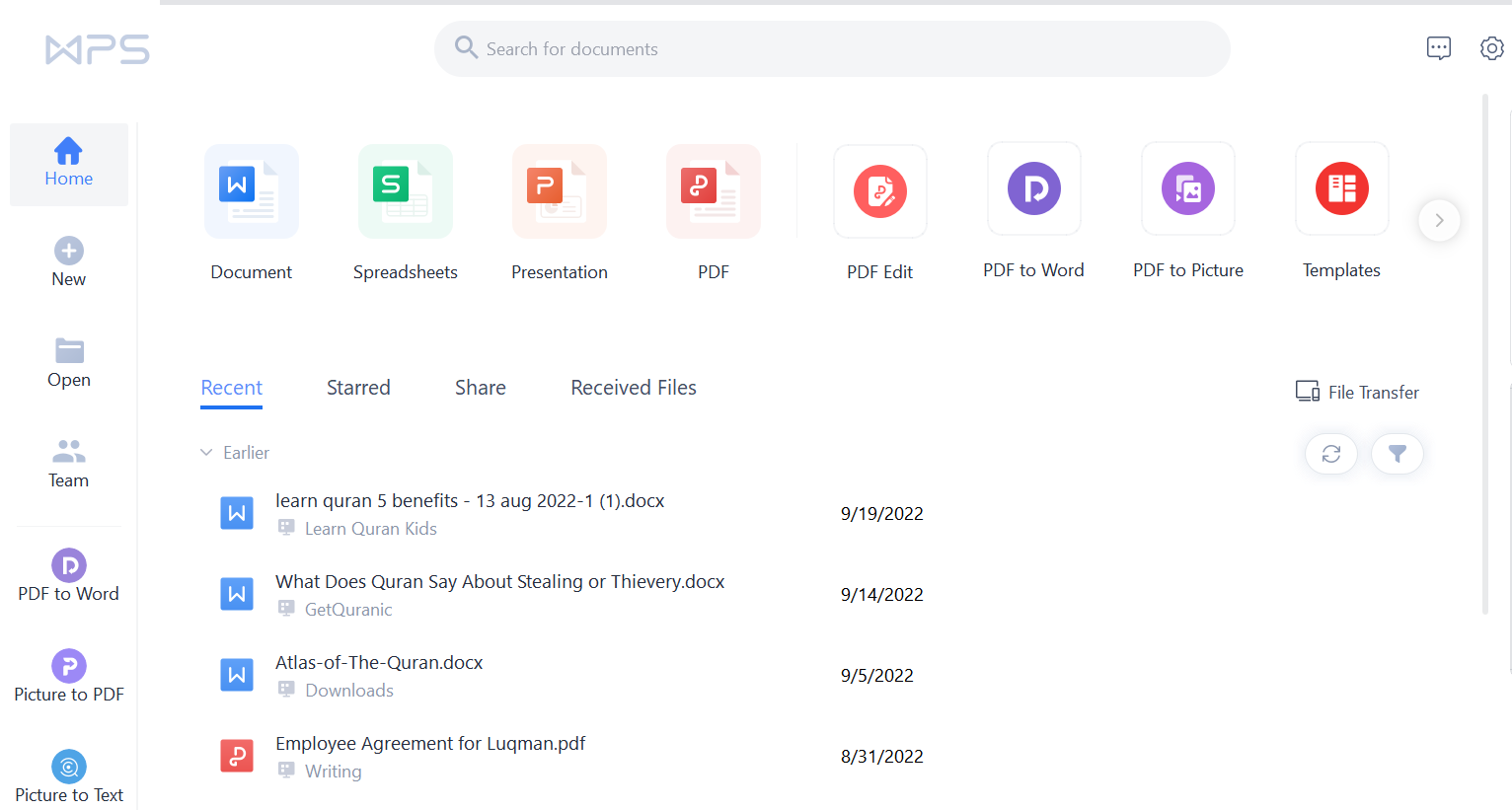Click the Search for documents field

point(832,48)
